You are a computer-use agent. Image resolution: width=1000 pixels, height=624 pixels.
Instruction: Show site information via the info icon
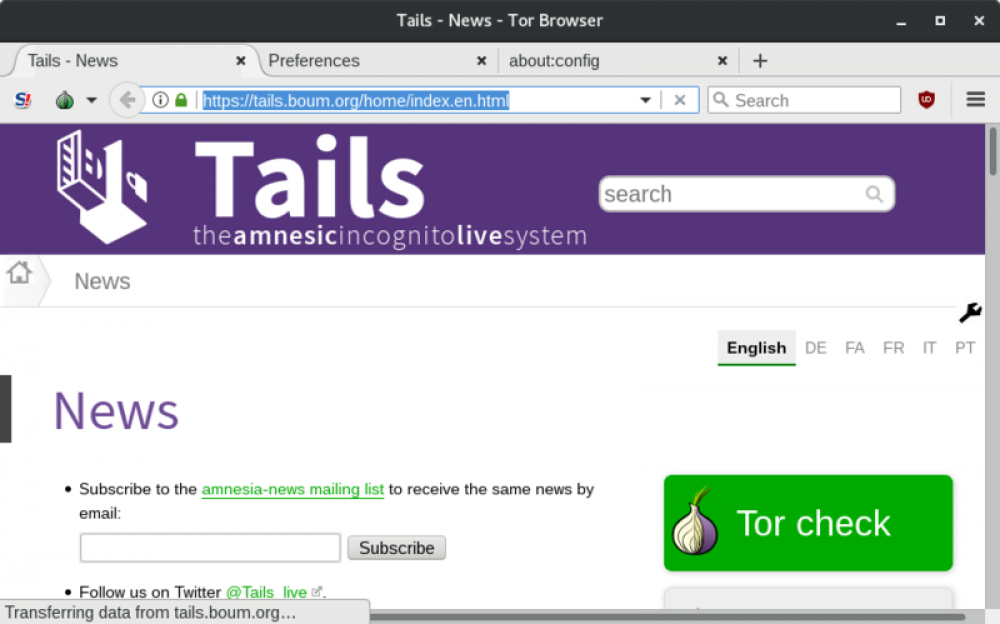pyautogui.click(x=160, y=100)
